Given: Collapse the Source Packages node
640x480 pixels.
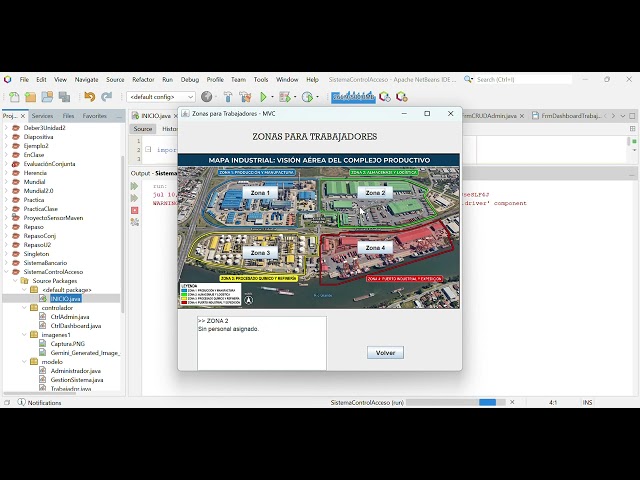Looking at the screenshot, I should (15, 280).
